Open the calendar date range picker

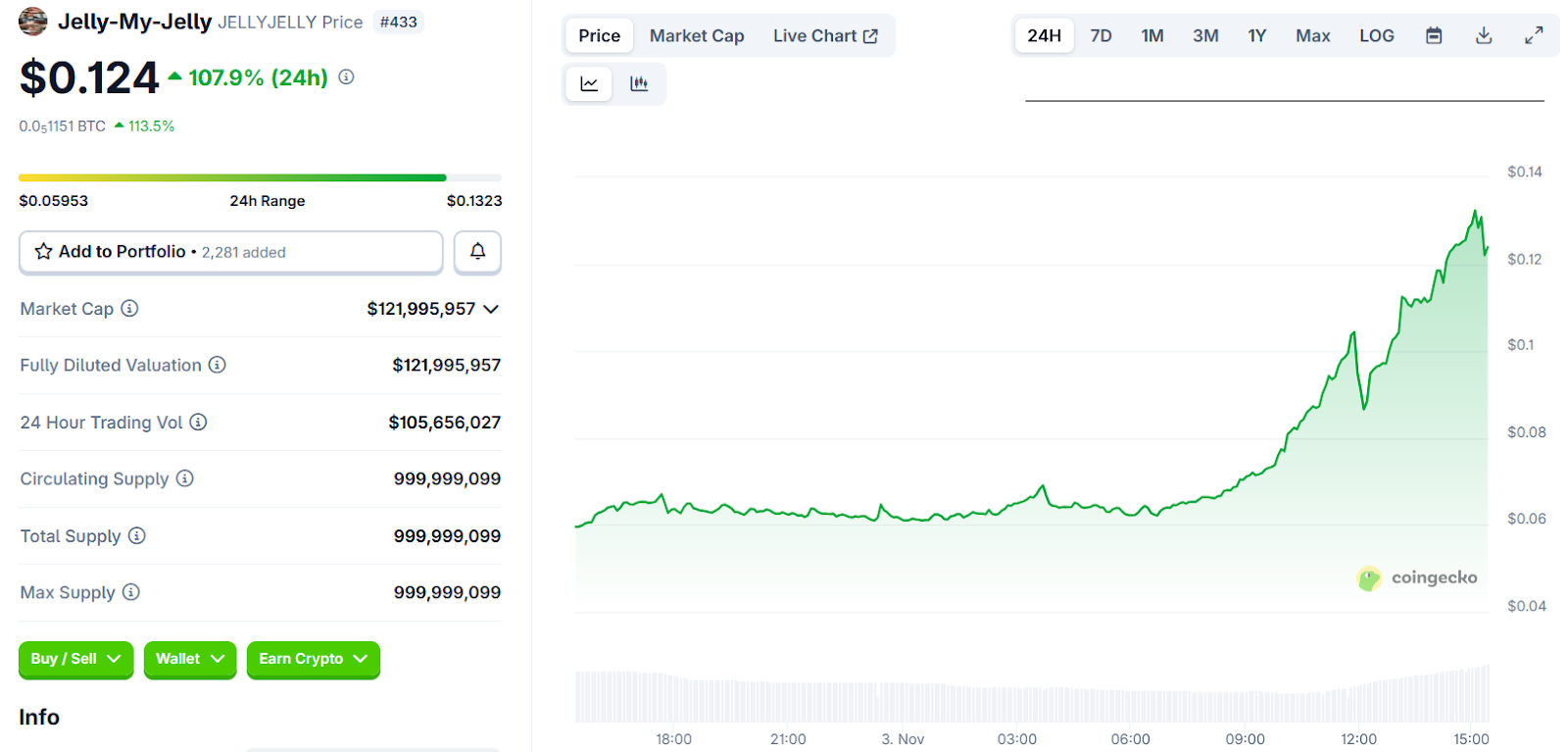tap(1434, 36)
